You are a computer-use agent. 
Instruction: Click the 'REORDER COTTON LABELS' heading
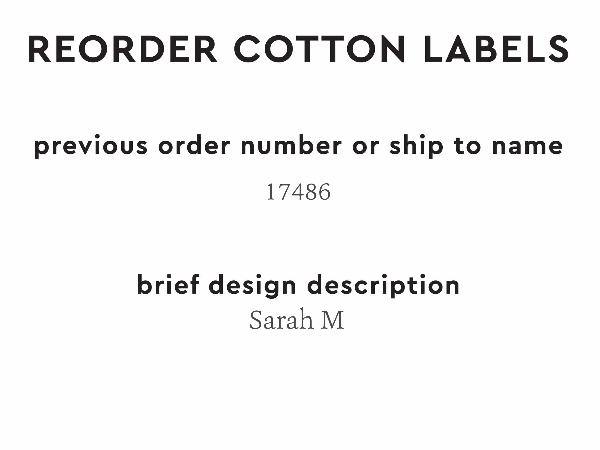click(299, 49)
